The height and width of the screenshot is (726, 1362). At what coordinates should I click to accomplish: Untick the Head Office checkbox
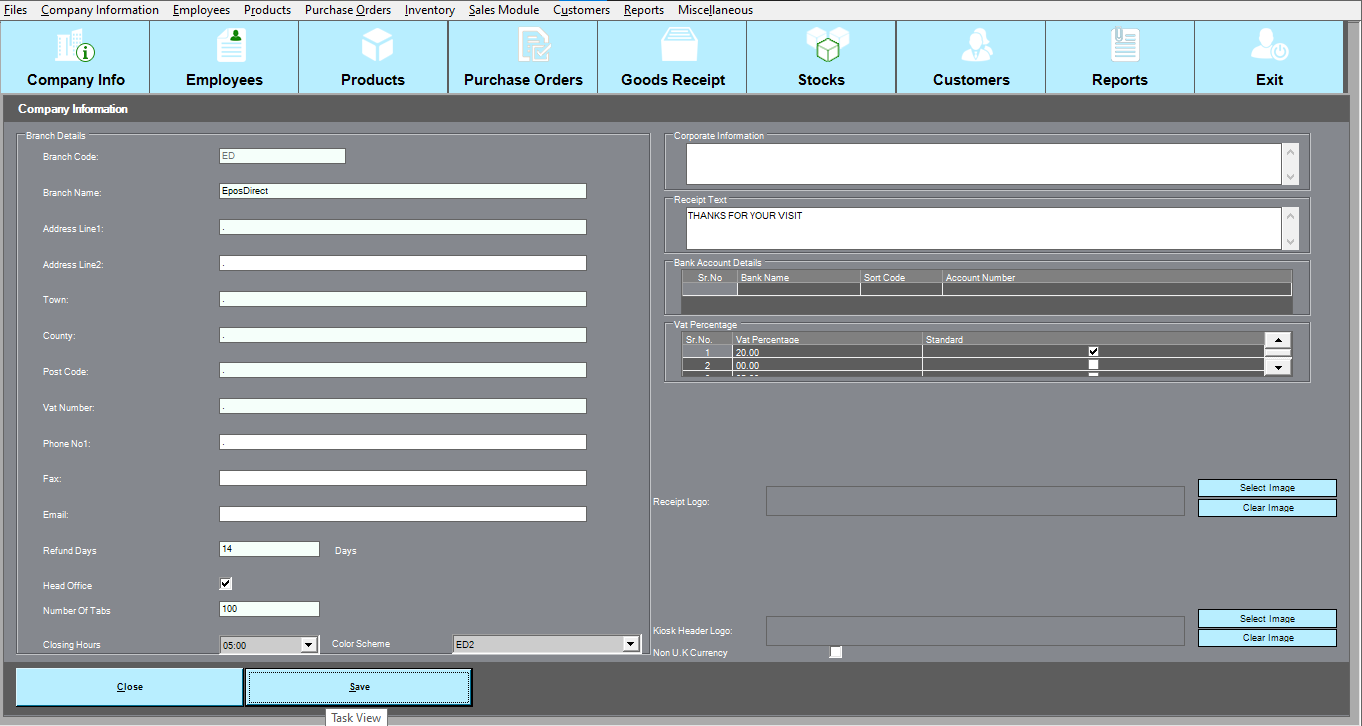226,584
